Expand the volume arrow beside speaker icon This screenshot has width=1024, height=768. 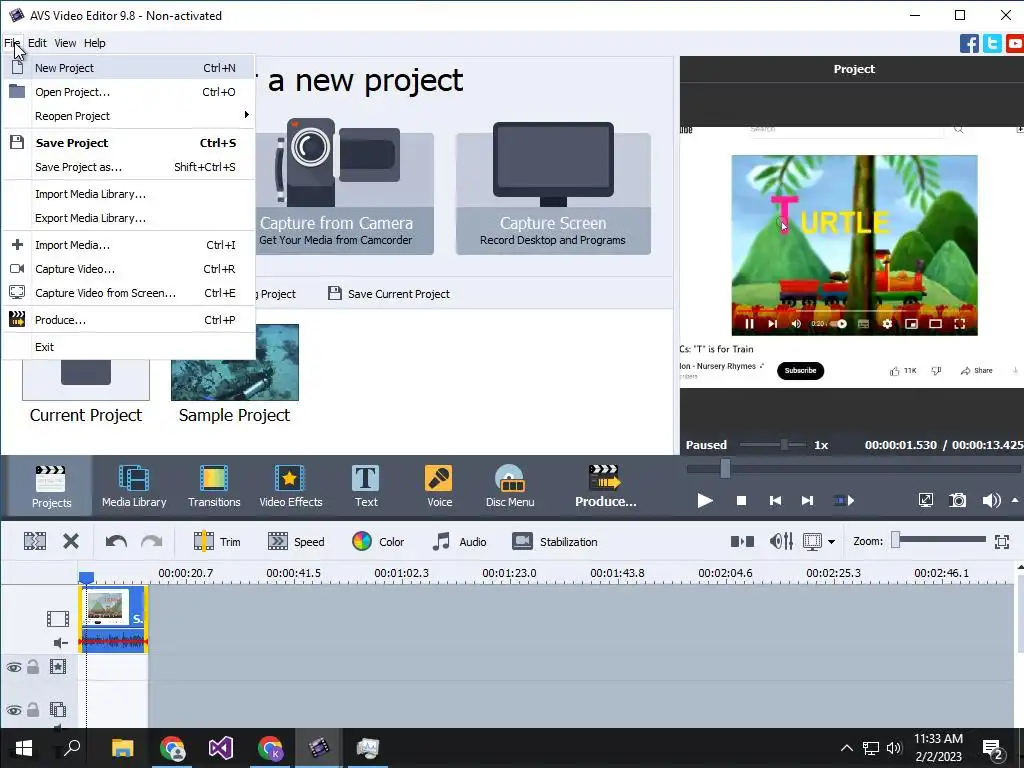coord(1015,500)
